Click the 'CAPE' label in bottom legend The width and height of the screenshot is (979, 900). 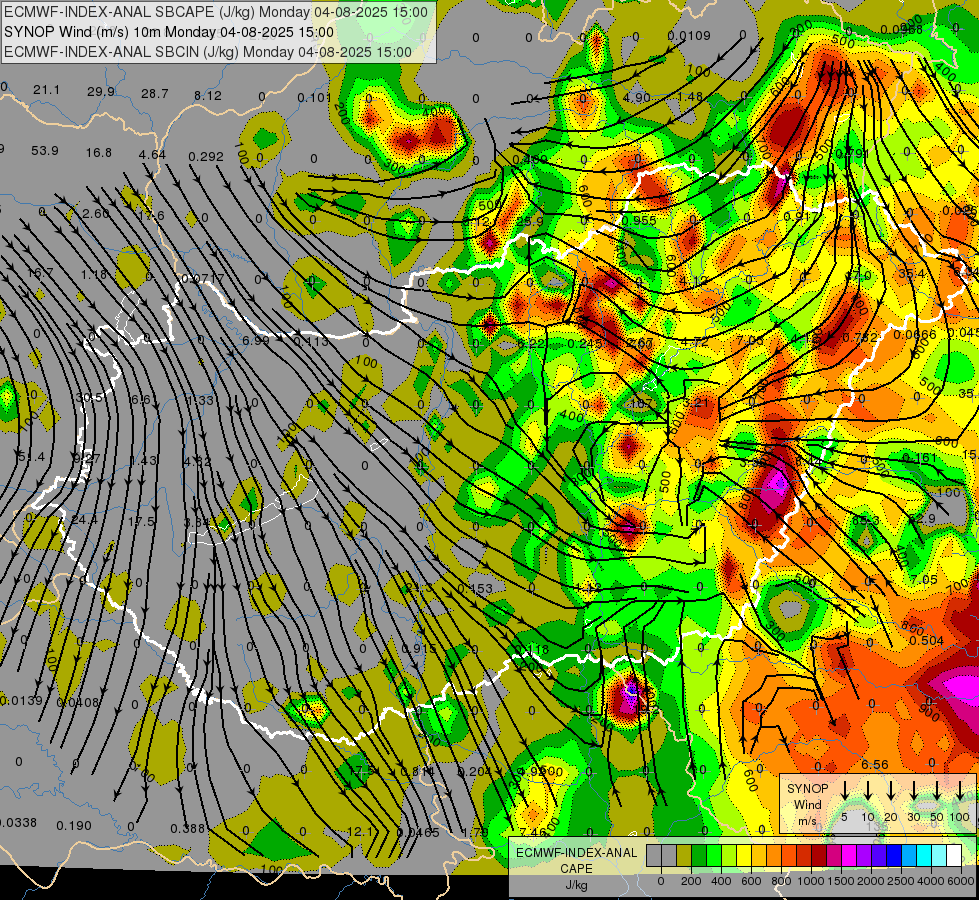[x=576, y=869]
